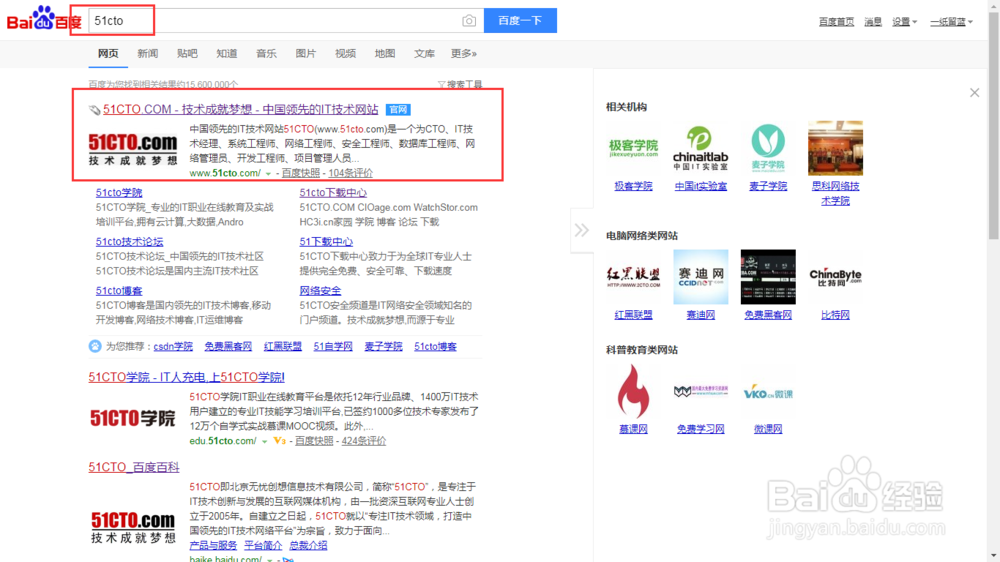
Task: Click 红黑联盟 logo icon
Action: coord(633,277)
